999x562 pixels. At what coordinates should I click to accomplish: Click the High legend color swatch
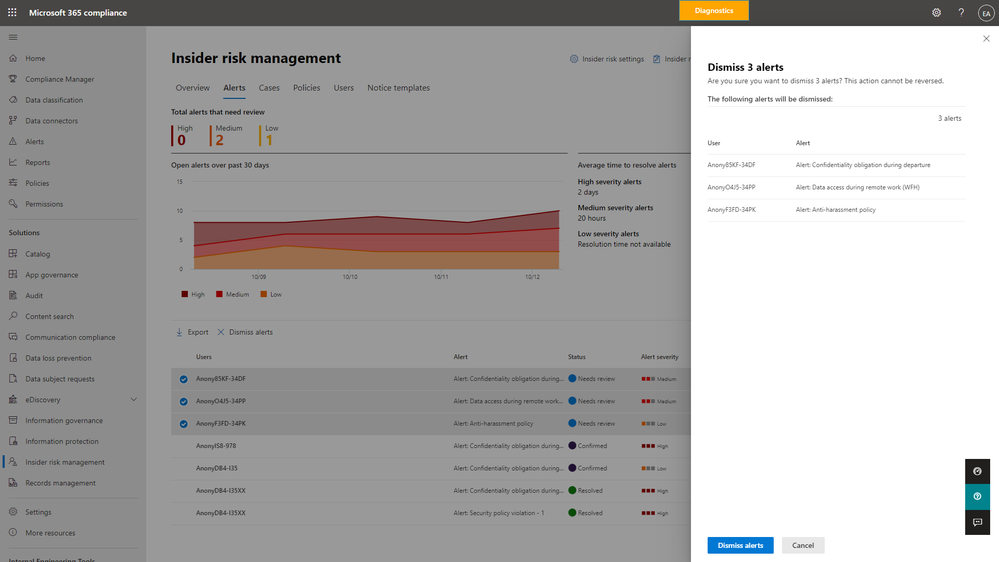(x=185, y=294)
